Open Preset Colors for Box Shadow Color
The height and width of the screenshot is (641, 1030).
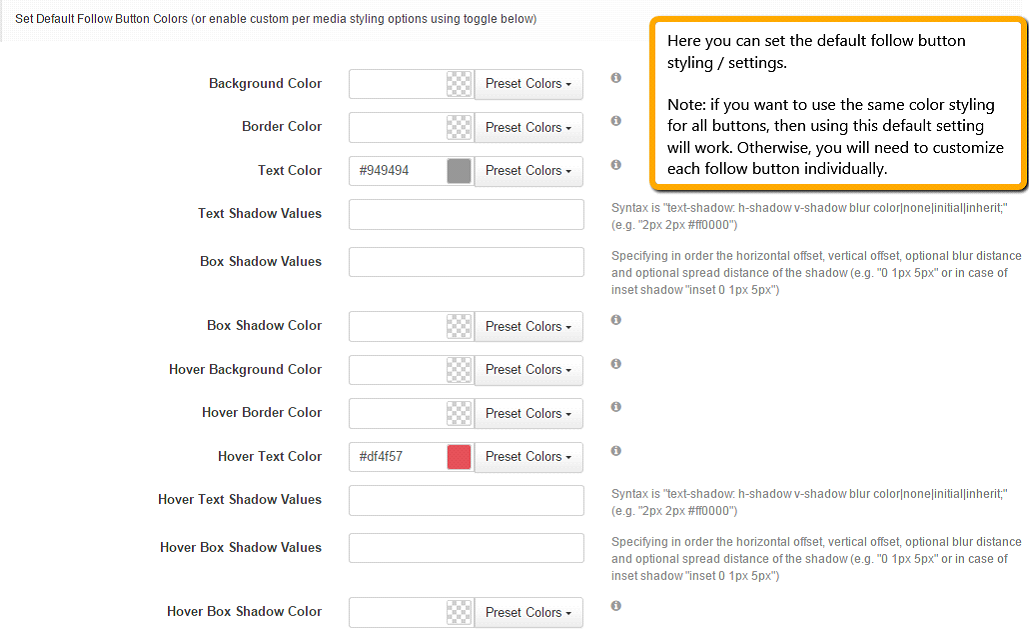click(x=529, y=326)
